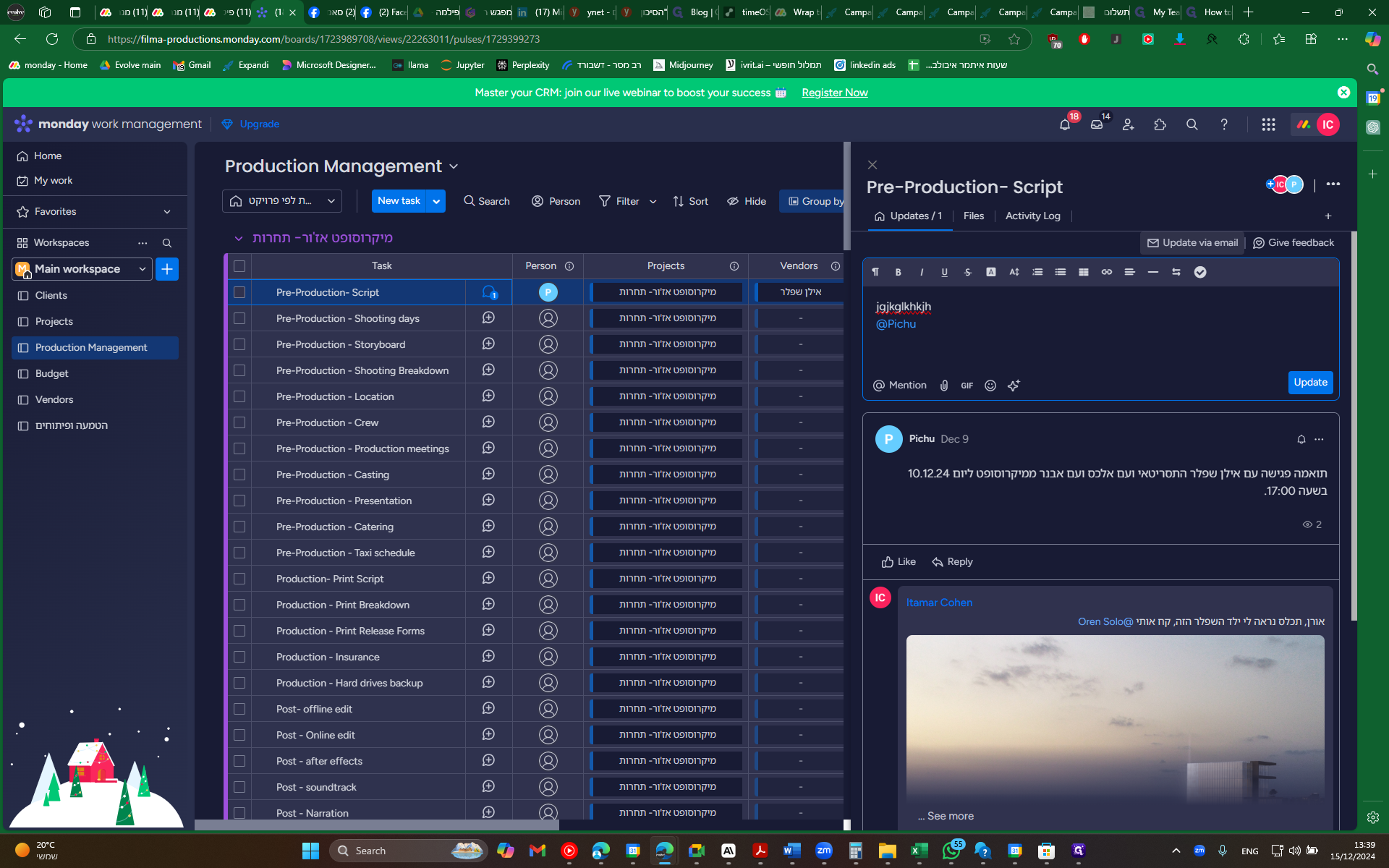
Task: Expand the New task dropdown arrow
Action: 436,201
